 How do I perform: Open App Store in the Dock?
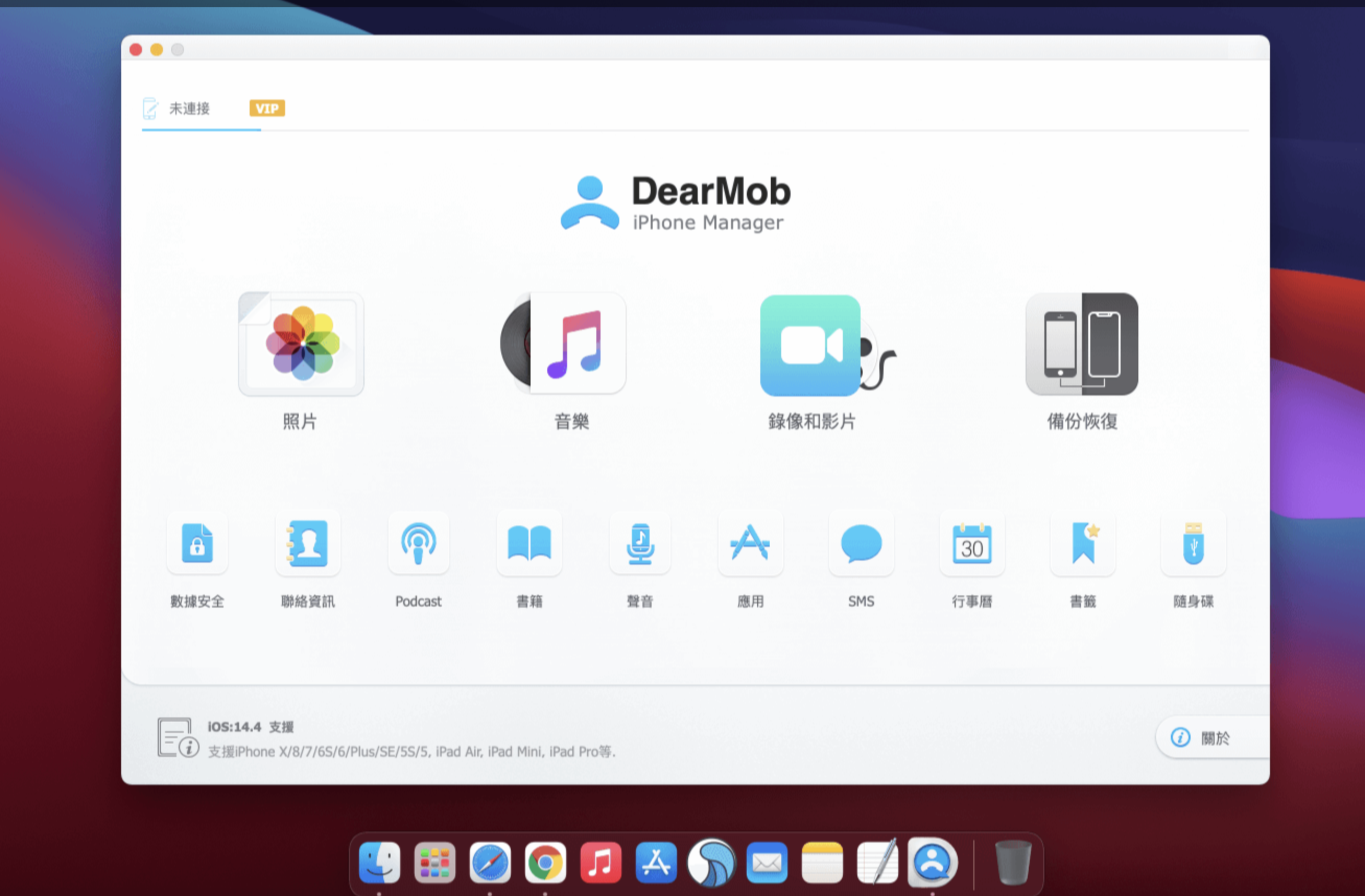(x=656, y=862)
